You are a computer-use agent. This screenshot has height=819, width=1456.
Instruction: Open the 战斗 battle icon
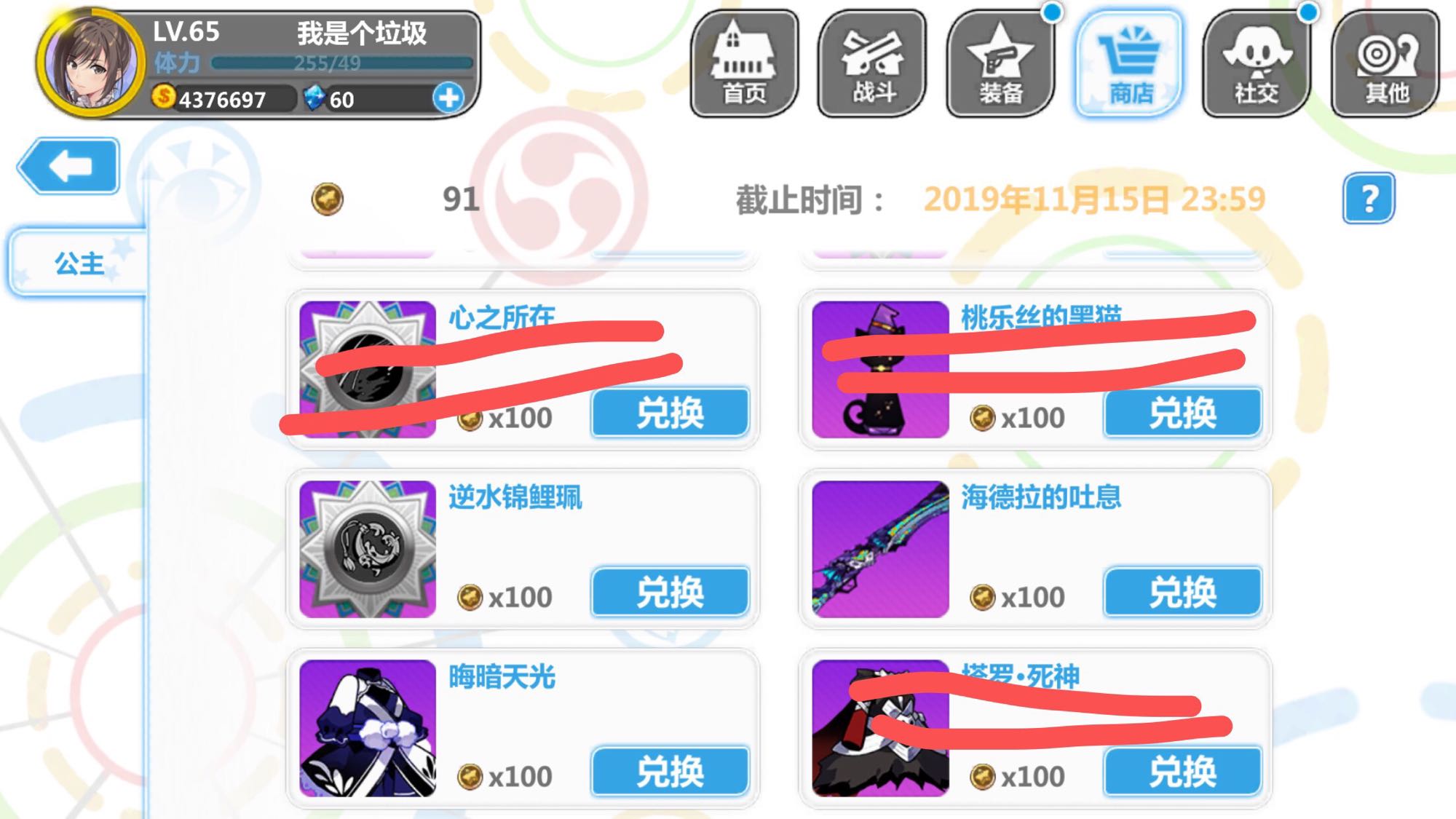click(x=872, y=63)
